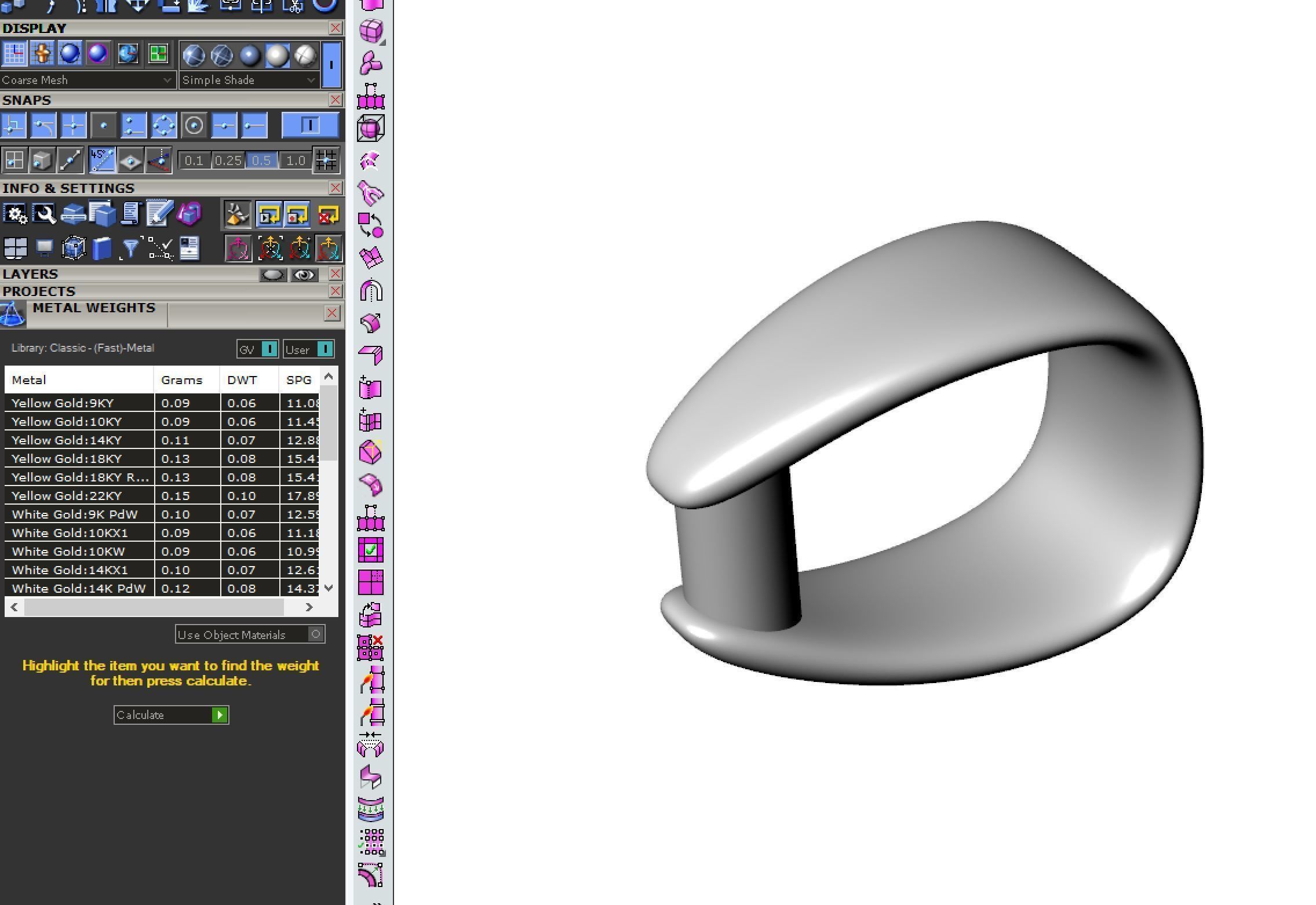This screenshot has width=1316, height=905.
Task: Select the ghosted sphere shading mode
Action: coord(221,56)
